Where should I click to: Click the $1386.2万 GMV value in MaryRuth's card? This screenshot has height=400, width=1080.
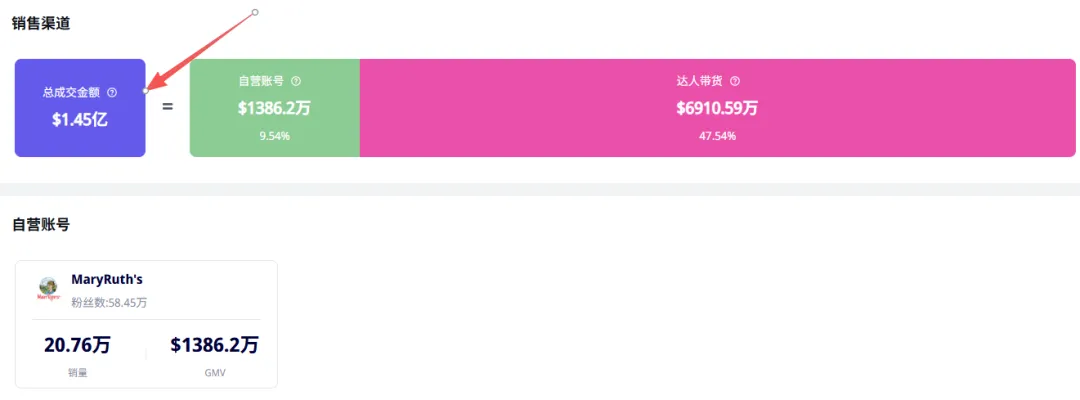coord(214,346)
